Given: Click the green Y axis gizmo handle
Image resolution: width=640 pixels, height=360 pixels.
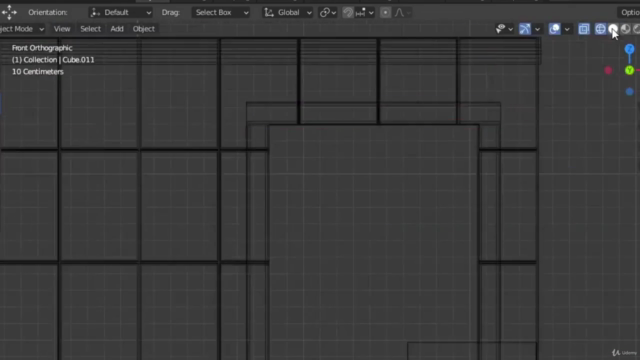Looking at the screenshot, I should click(x=629, y=71).
